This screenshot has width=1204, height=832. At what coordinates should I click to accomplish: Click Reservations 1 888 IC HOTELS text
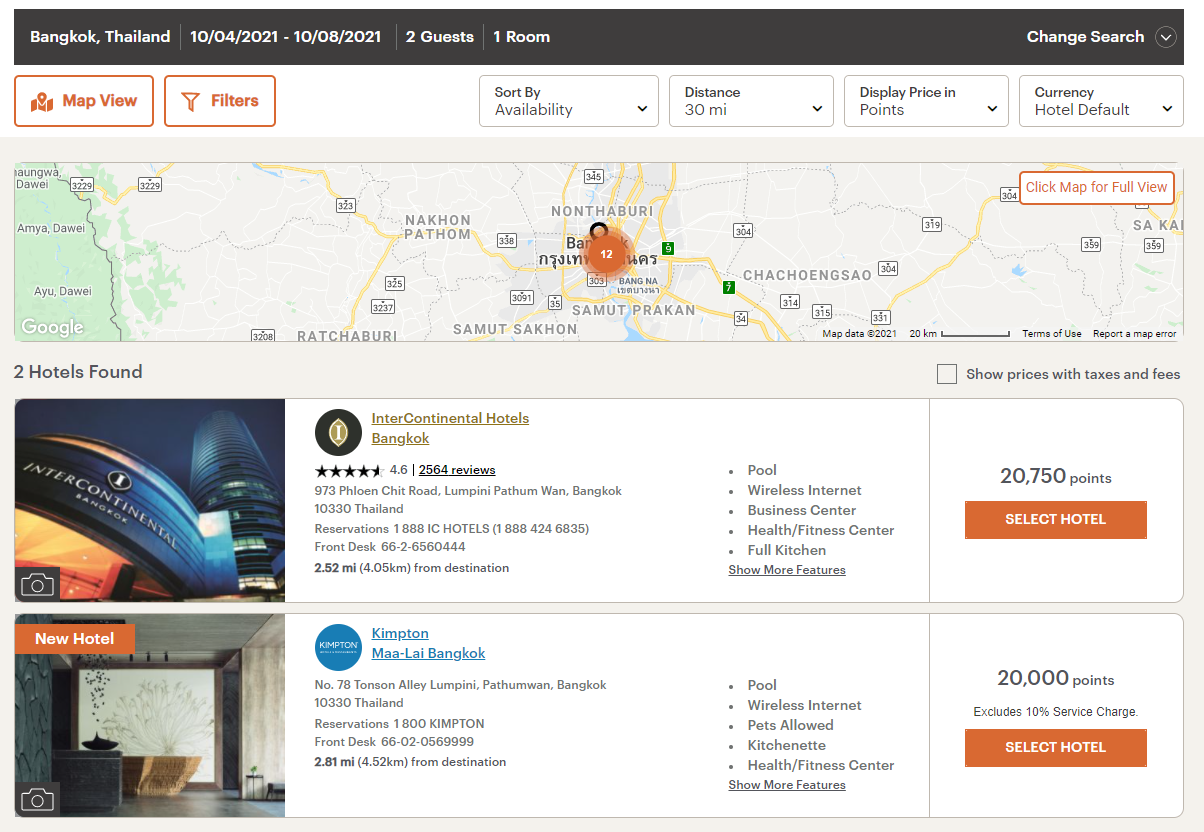[x=452, y=529]
